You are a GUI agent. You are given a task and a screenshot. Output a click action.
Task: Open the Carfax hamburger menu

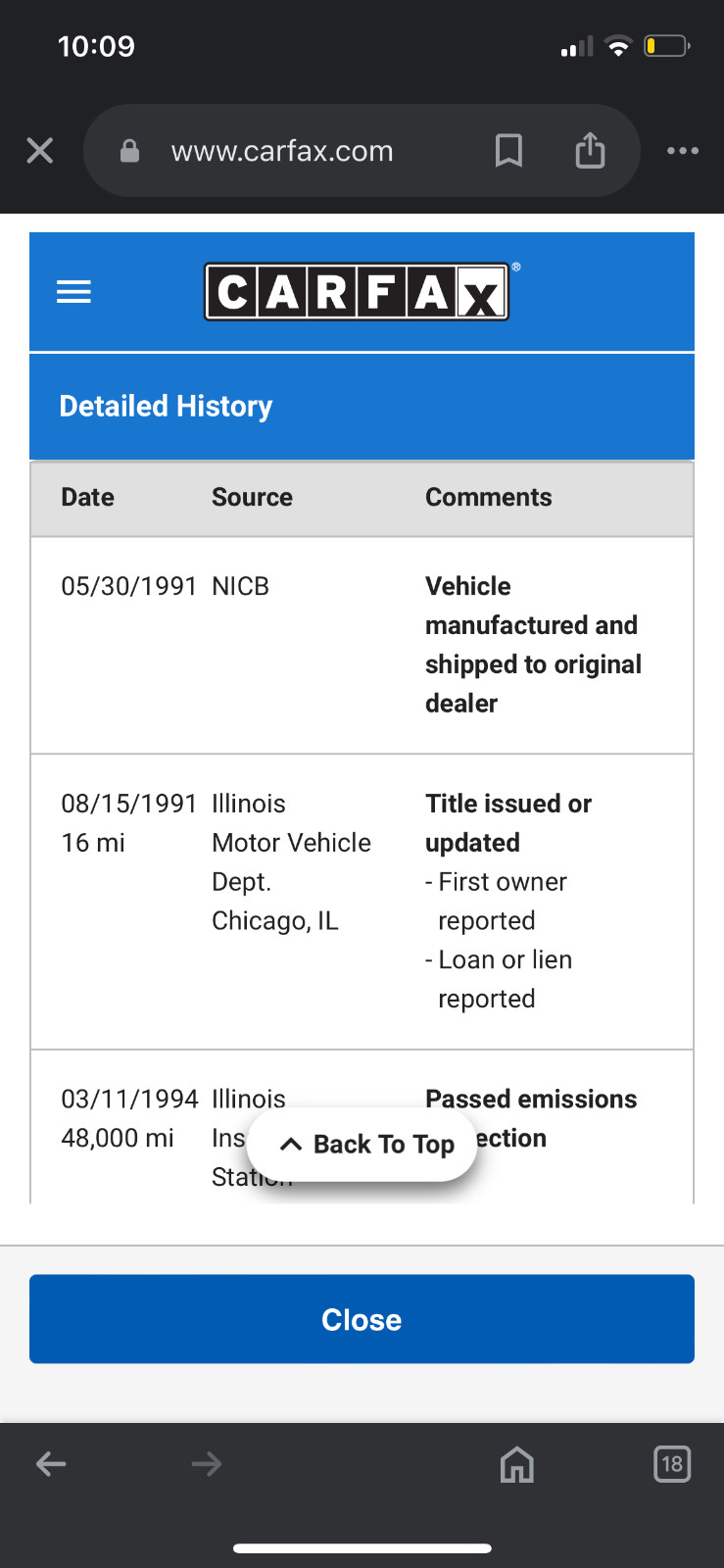click(73, 292)
